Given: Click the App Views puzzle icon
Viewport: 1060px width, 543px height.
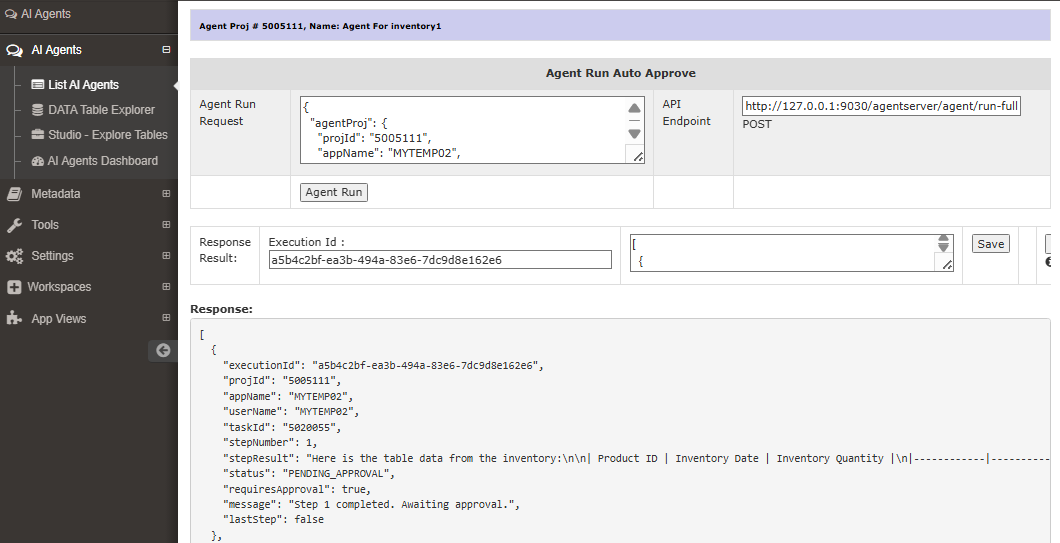Looking at the screenshot, I should (x=14, y=319).
